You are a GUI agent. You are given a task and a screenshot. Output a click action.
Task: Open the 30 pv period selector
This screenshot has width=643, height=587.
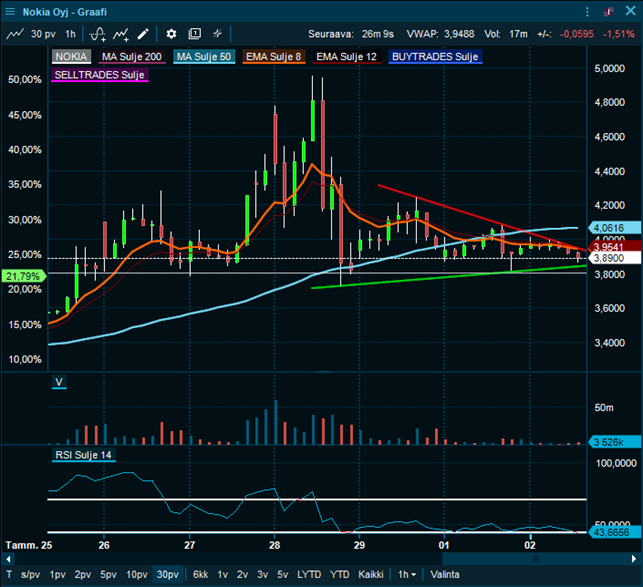pos(42,33)
